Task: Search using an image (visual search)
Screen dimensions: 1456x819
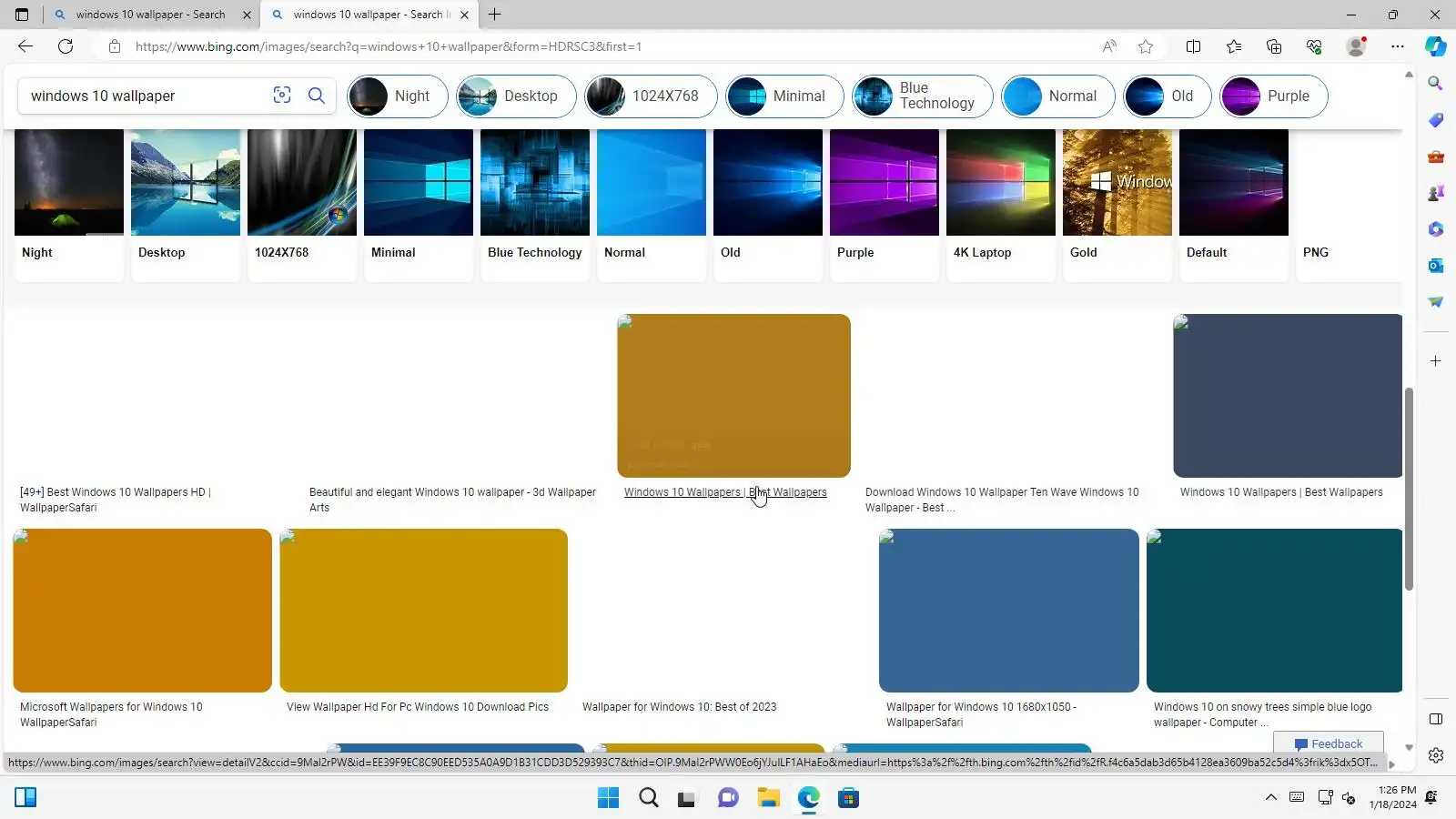Action: point(282,96)
